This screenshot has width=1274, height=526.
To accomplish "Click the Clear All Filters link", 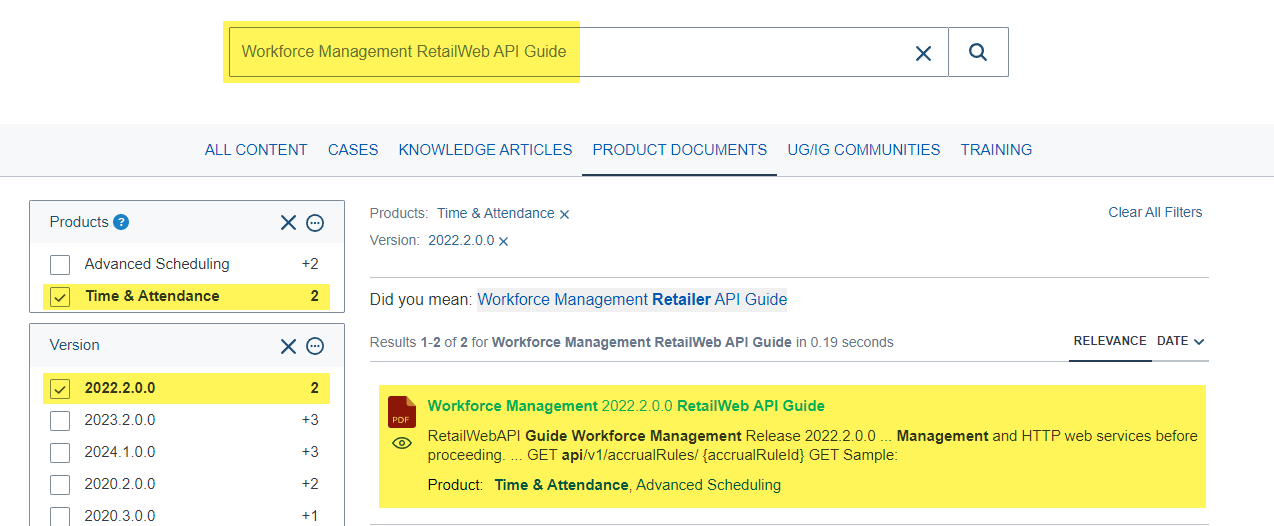I will [x=1155, y=212].
